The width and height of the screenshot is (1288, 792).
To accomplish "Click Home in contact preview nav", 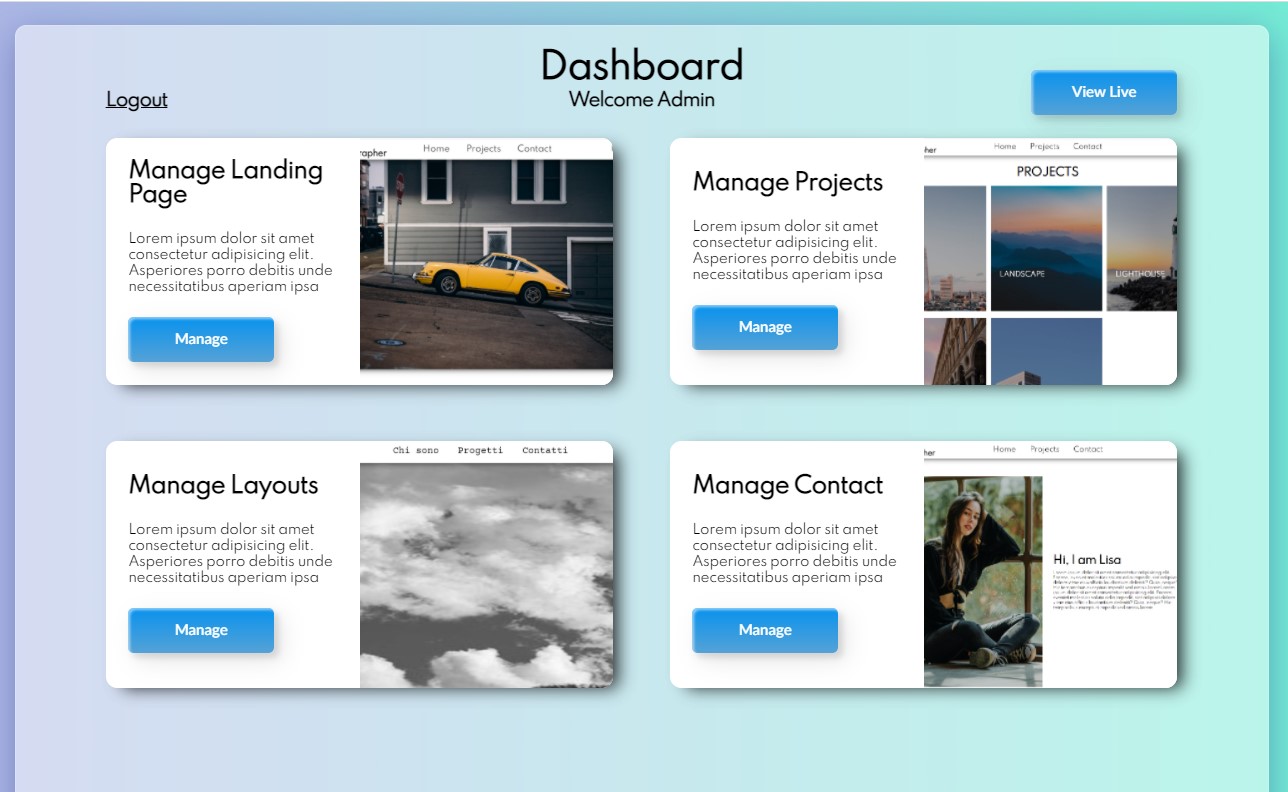I will point(1004,450).
